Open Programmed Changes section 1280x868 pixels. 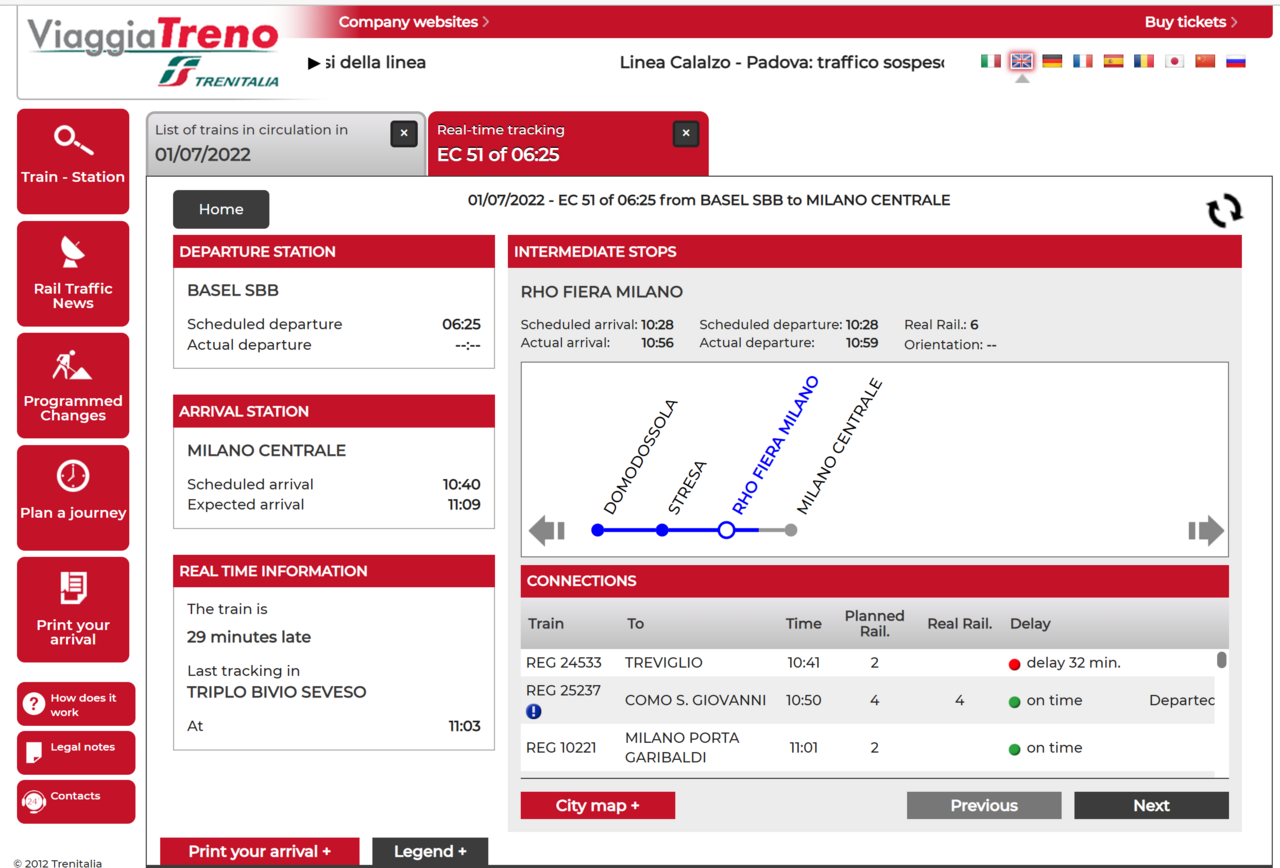click(73, 386)
